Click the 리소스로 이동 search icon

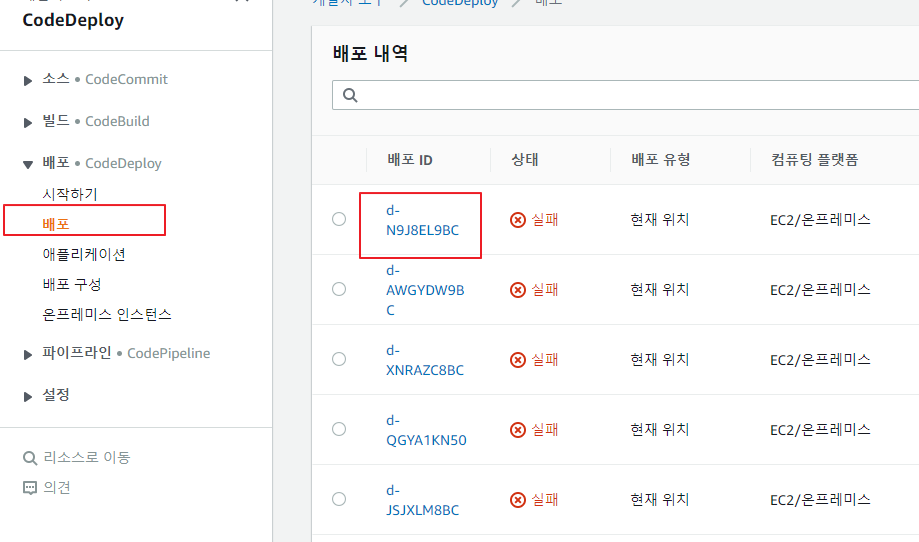coord(29,458)
